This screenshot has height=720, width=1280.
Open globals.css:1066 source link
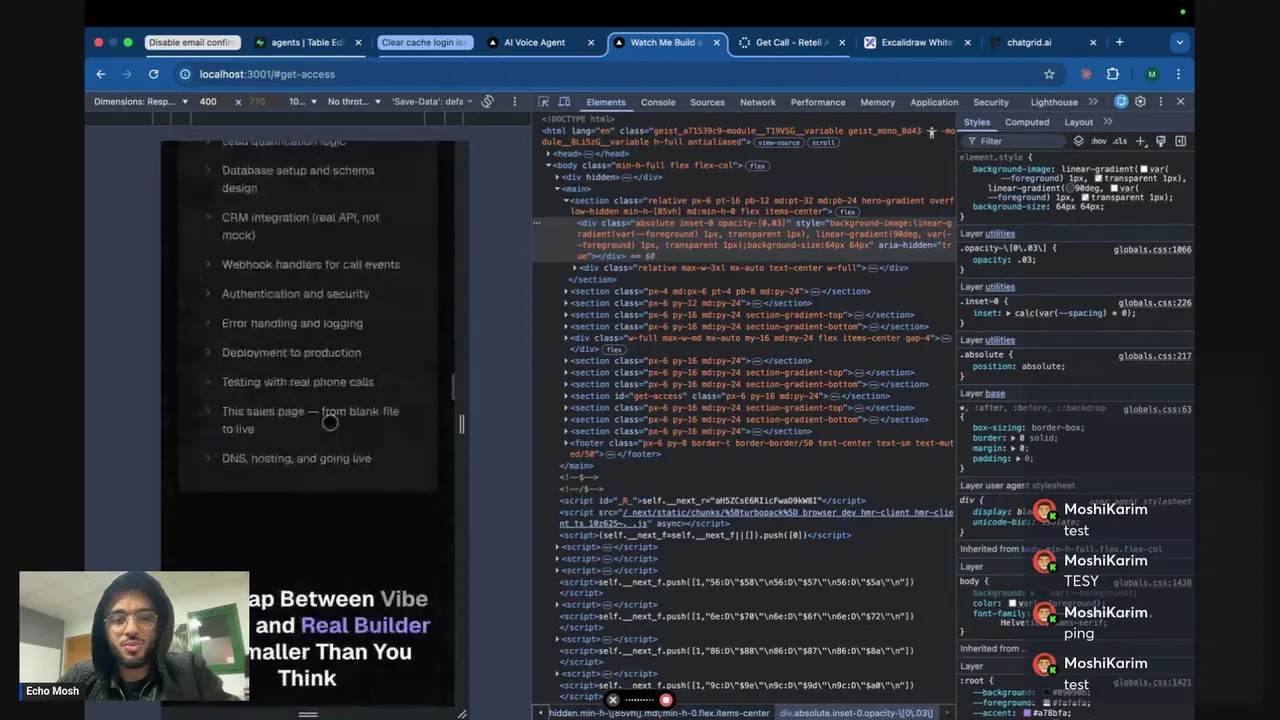point(1152,249)
